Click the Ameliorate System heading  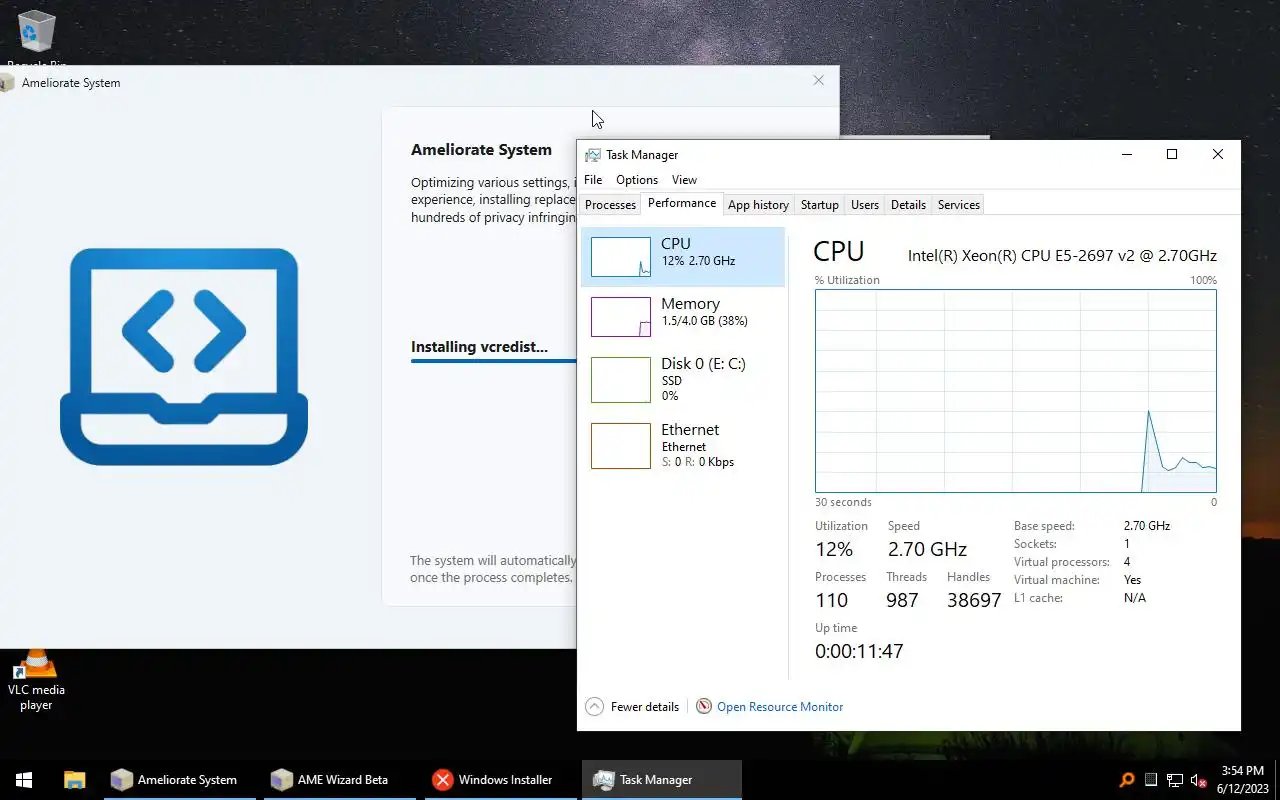point(481,150)
